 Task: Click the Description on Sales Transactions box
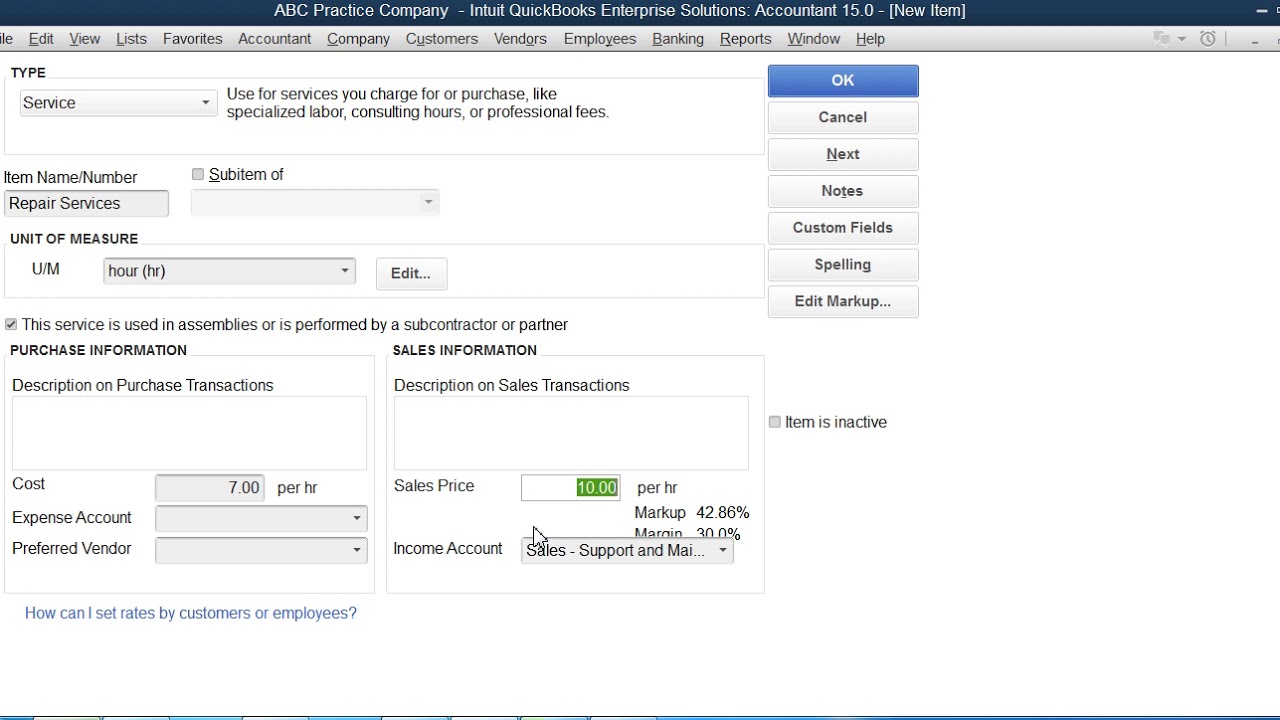pyautogui.click(x=571, y=433)
